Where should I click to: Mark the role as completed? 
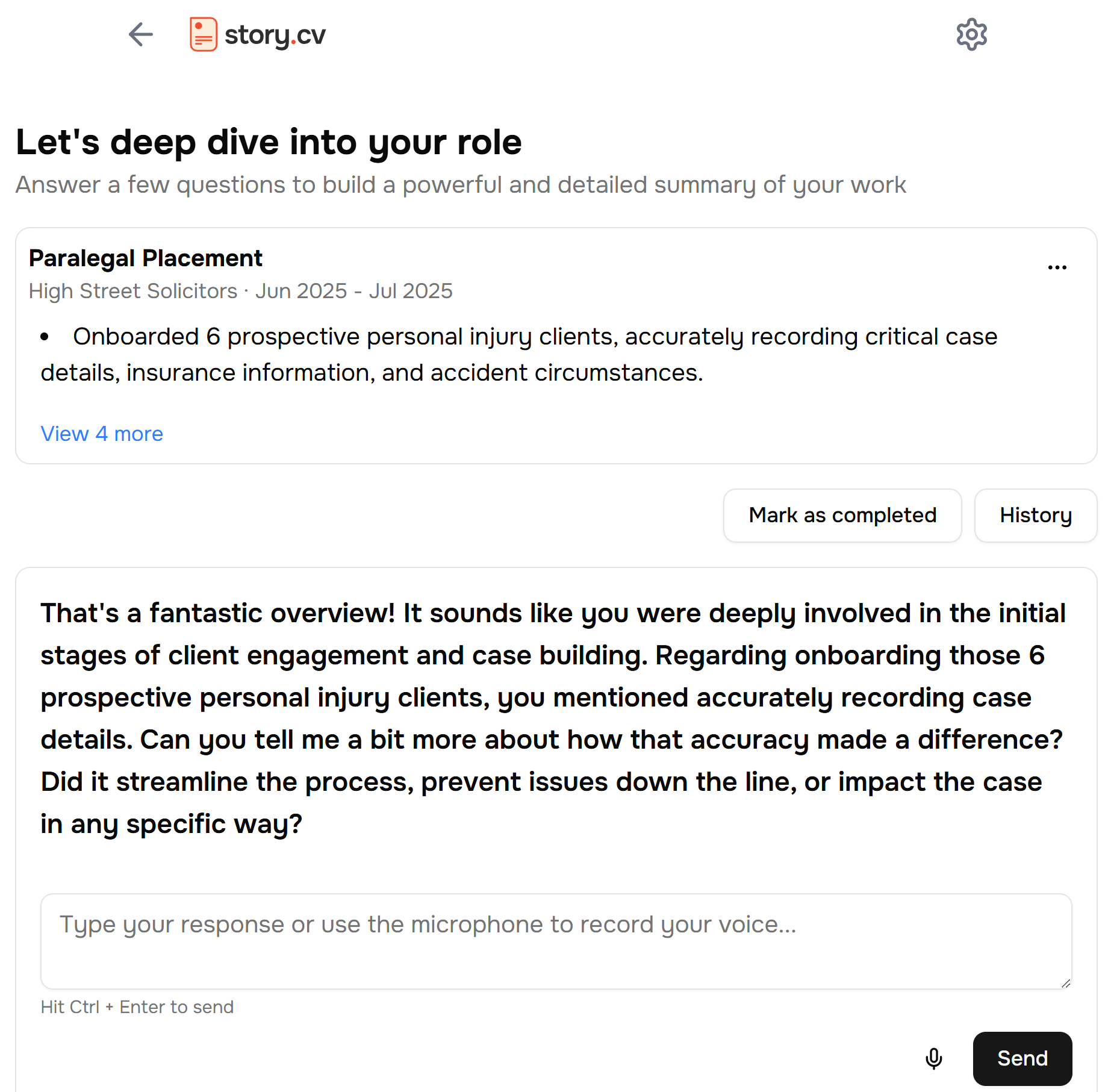pyautogui.click(x=842, y=516)
